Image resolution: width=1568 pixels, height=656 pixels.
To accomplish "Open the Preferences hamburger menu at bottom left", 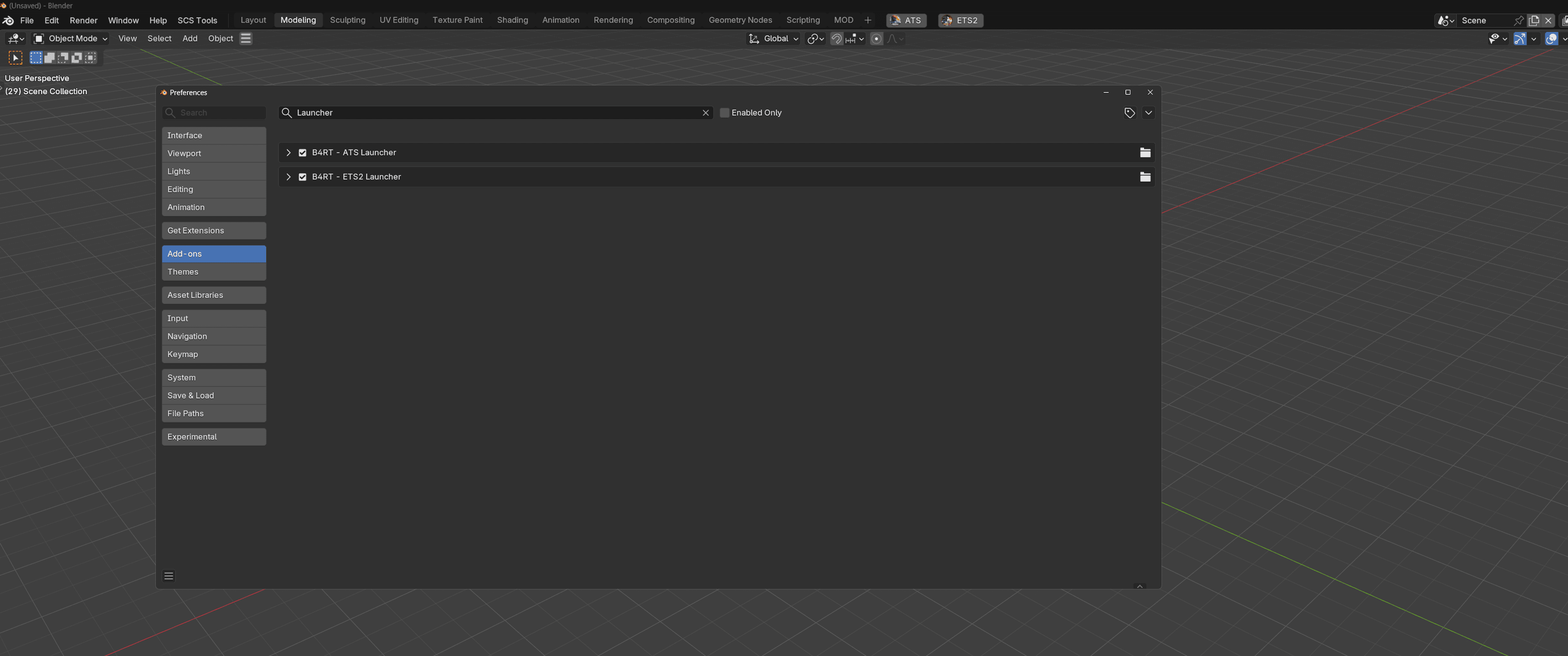I will [169, 576].
